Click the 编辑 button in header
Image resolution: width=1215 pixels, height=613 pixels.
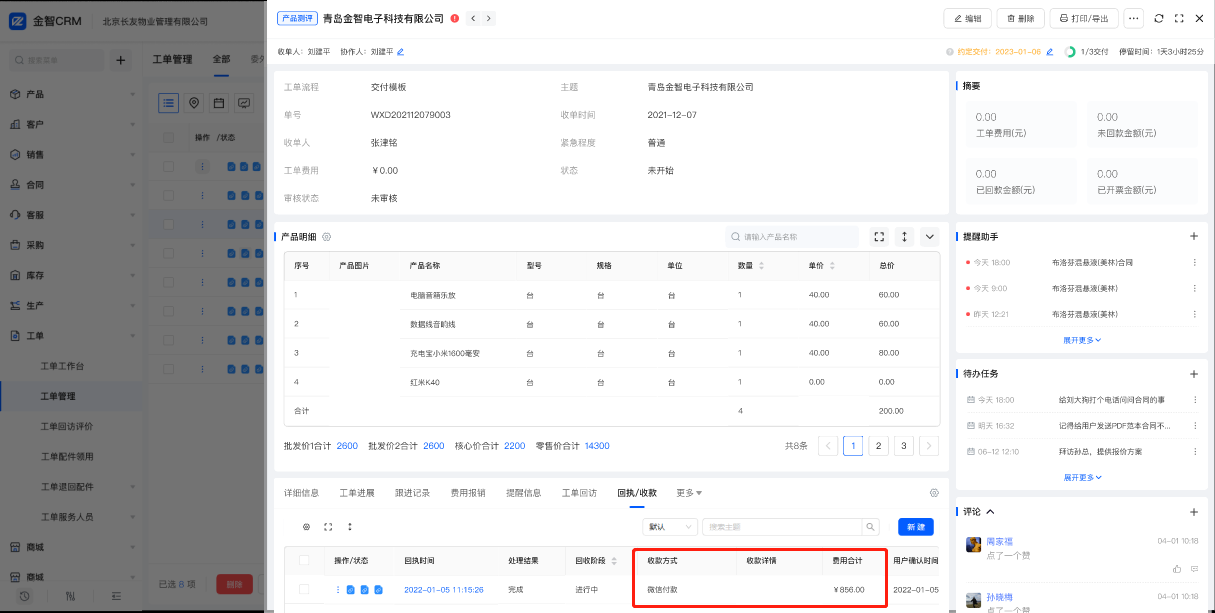(967, 18)
